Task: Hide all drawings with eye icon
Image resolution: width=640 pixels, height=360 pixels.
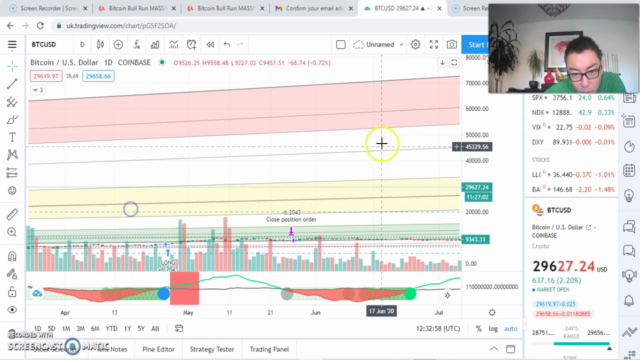Action: pyautogui.click(x=12, y=310)
